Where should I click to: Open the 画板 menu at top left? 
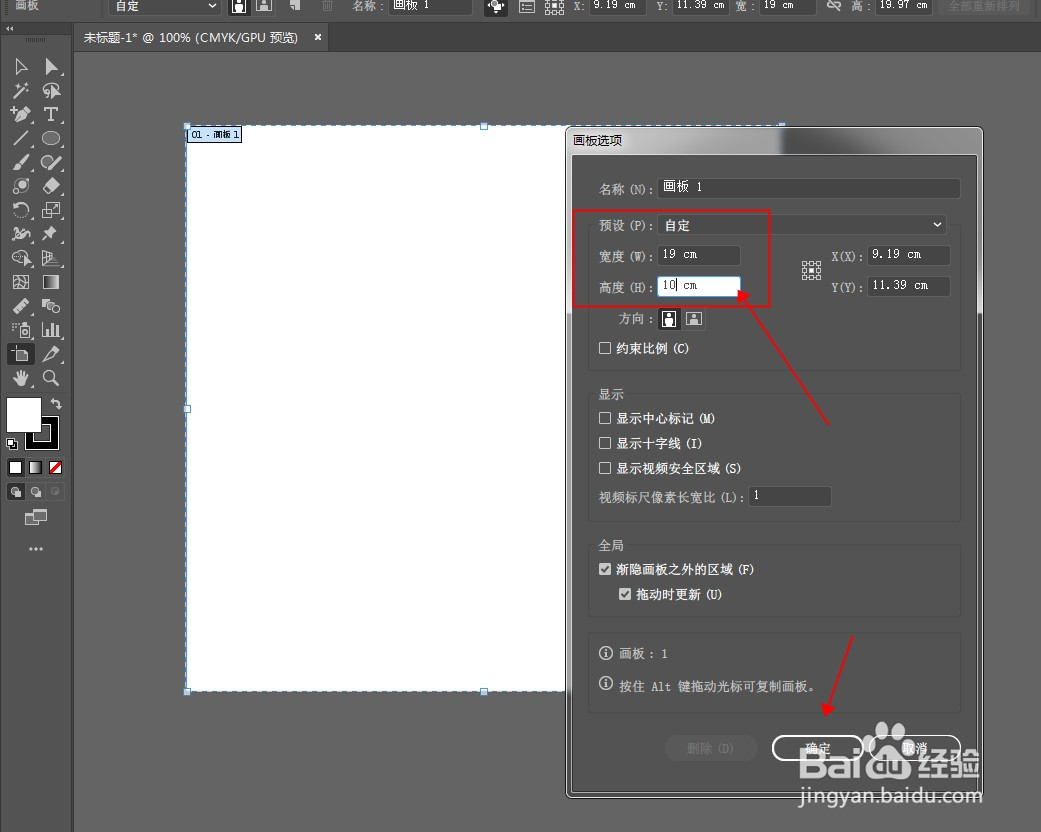[x=25, y=7]
